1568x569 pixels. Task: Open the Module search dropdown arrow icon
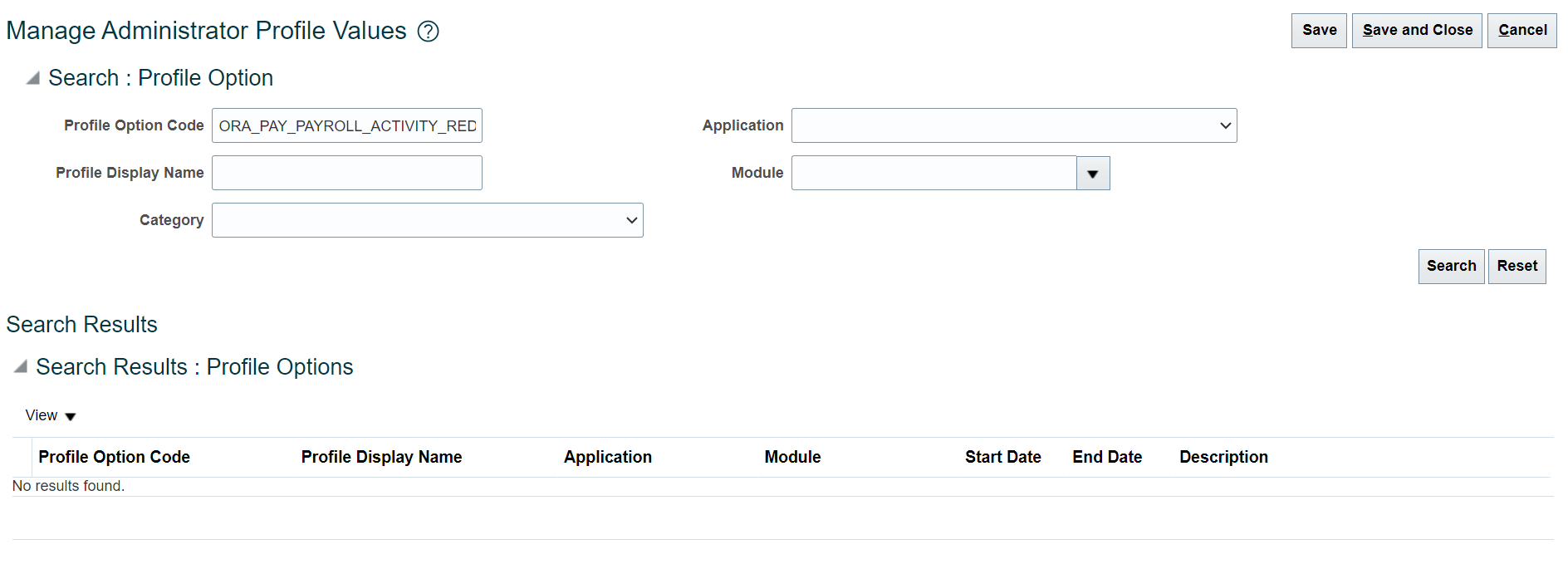tap(1093, 173)
